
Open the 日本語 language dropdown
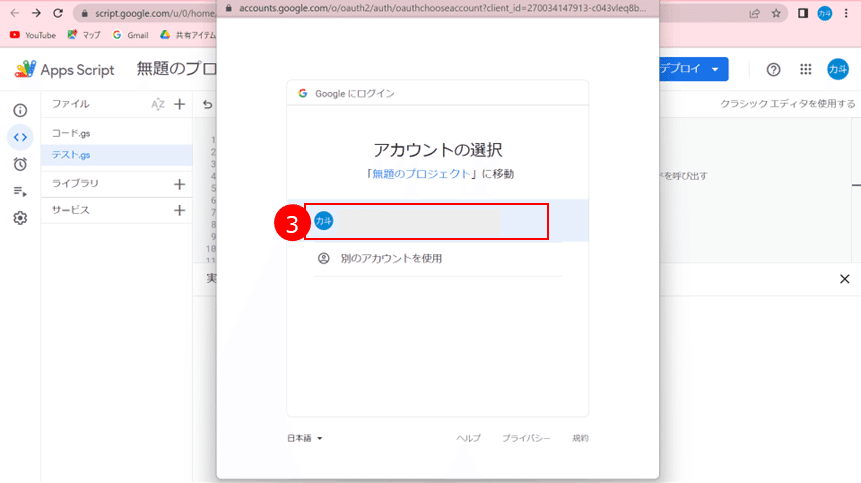pos(305,438)
